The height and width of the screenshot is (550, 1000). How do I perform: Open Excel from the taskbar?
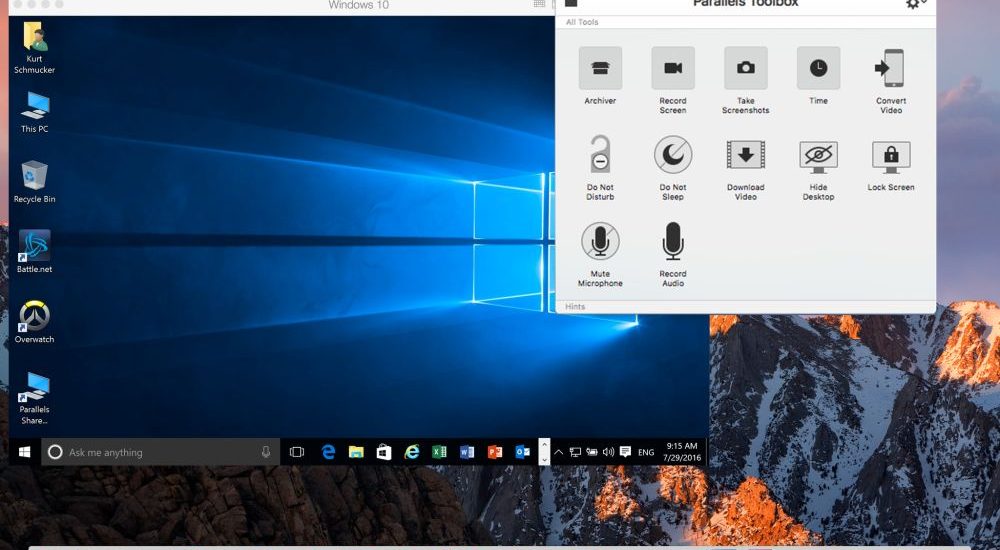pyautogui.click(x=439, y=452)
